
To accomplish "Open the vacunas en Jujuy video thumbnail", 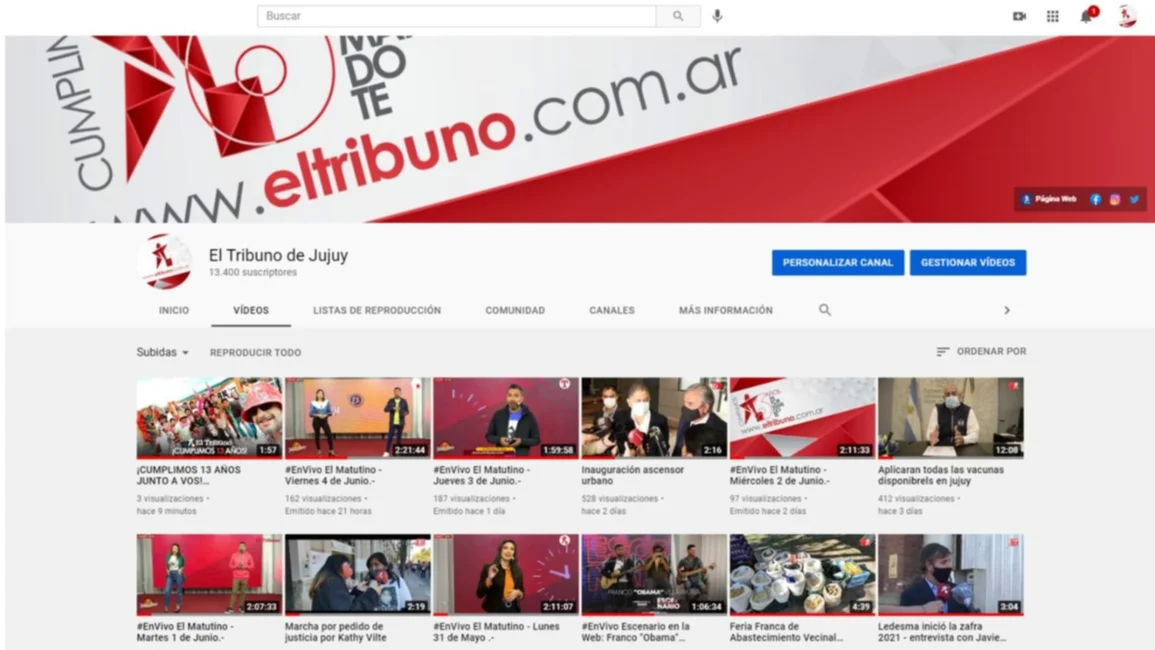I will click(x=951, y=418).
